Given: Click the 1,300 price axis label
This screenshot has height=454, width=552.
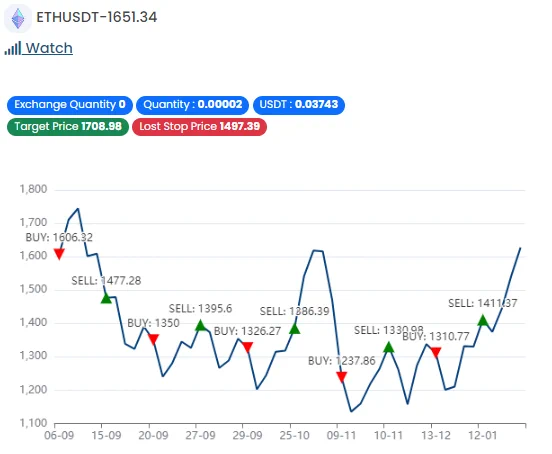Looking at the screenshot, I should click(x=33, y=356).
